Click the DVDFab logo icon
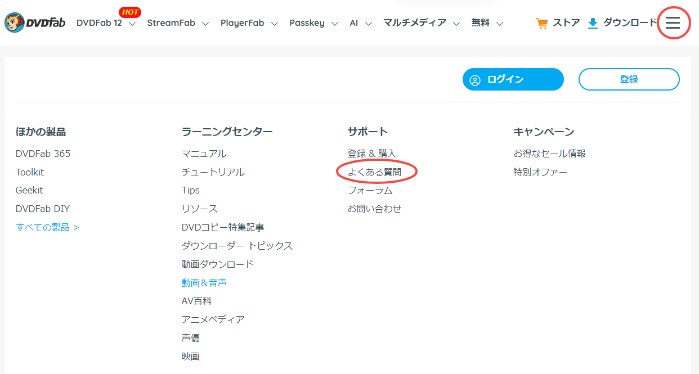The image size is (699, 374). click(x=35, y=23)
